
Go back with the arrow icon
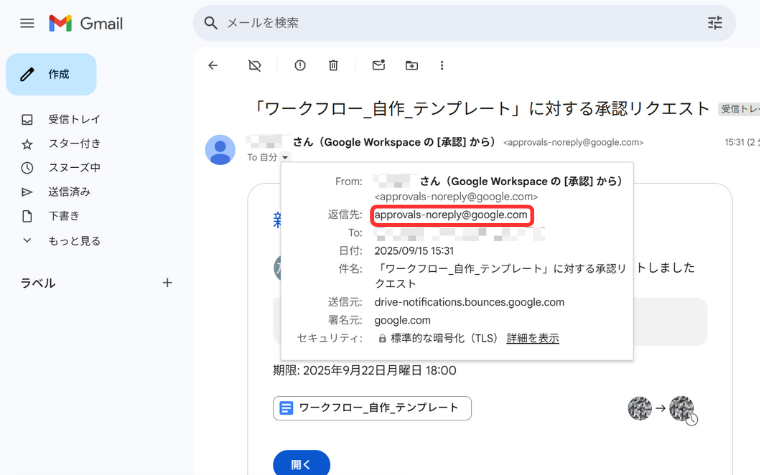tap(213, 65)
